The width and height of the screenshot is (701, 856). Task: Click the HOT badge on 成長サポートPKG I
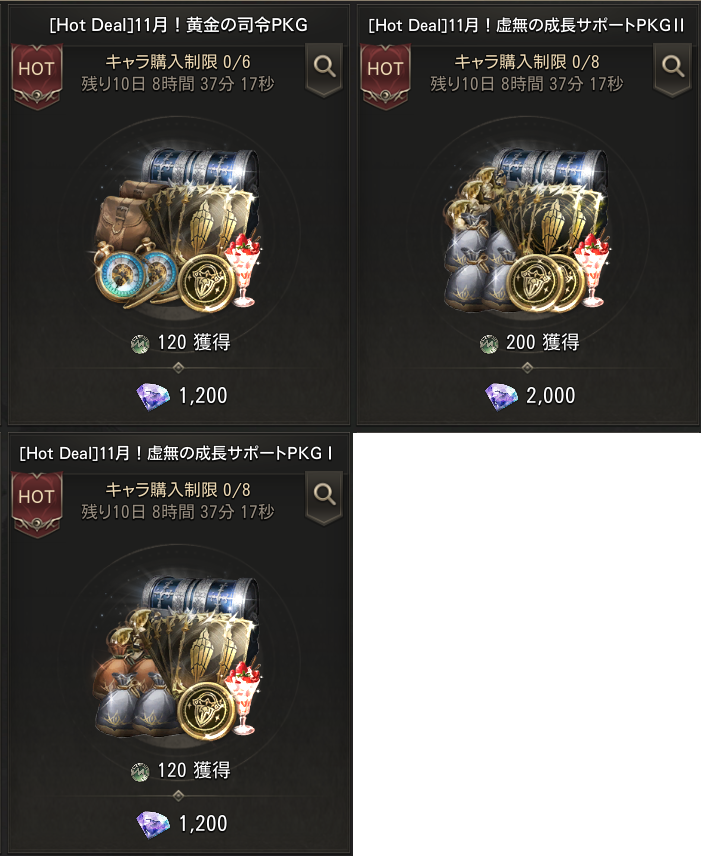click(x=37, y=504)
